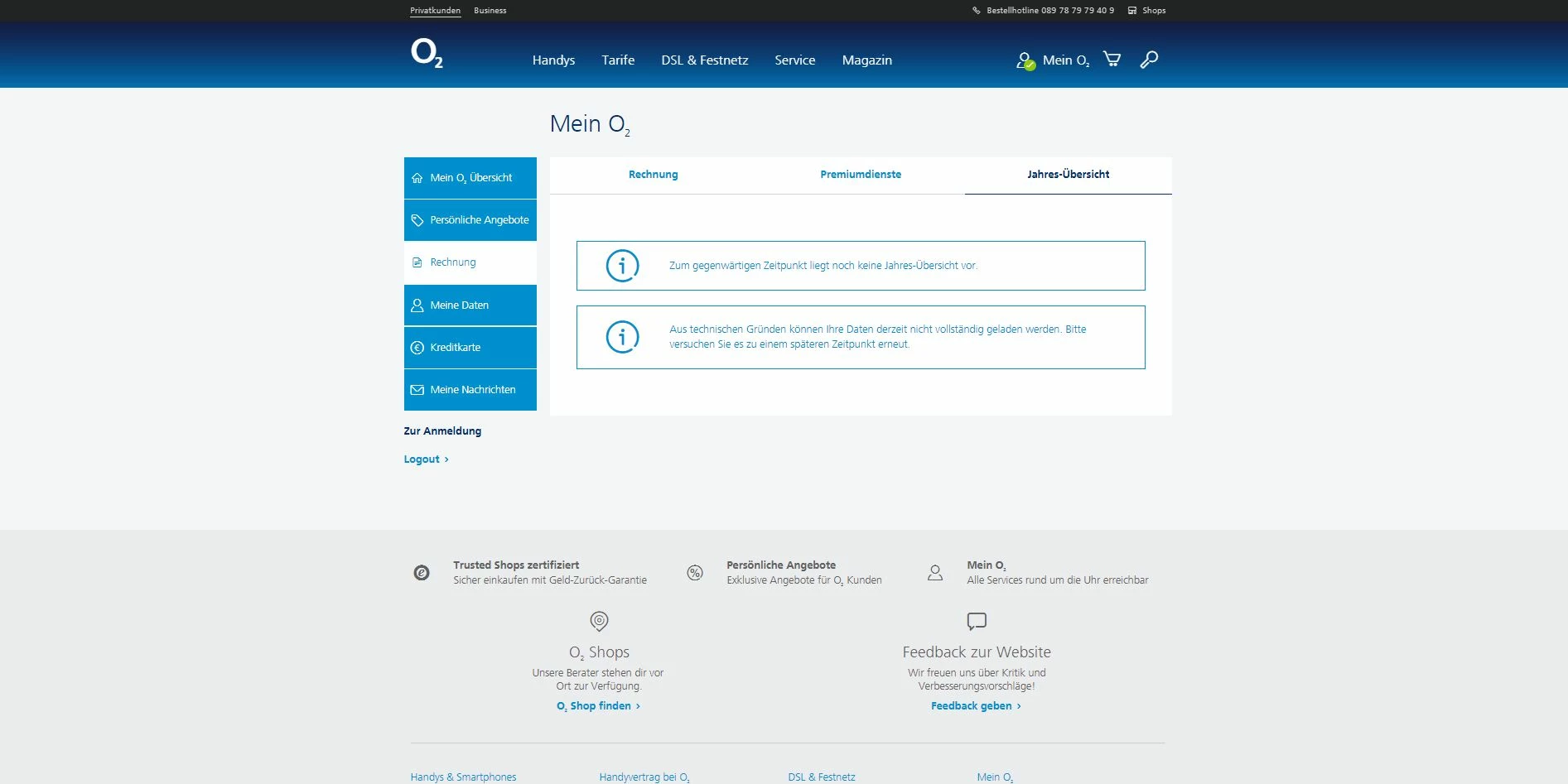The image size is (1568, 784).
Task: Go to Mein O2 Übersicht in sidebar
Action: (470, 178)
